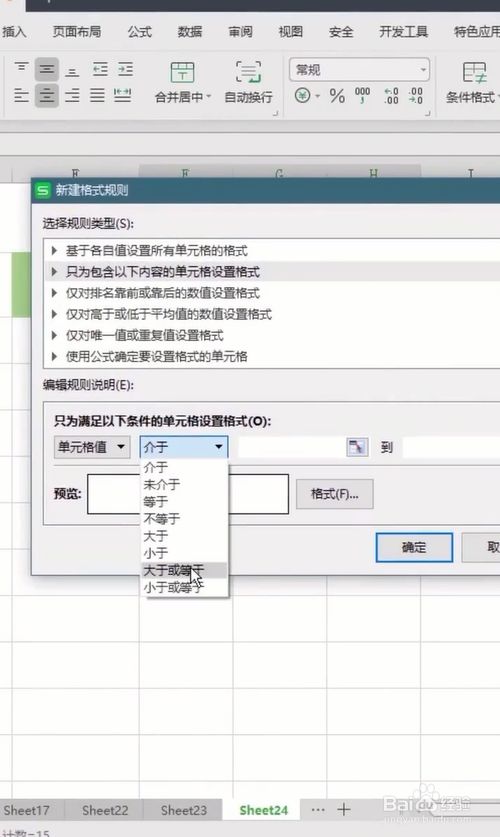
Task: Choose 未介于 in the operator list
Action: 184,485
